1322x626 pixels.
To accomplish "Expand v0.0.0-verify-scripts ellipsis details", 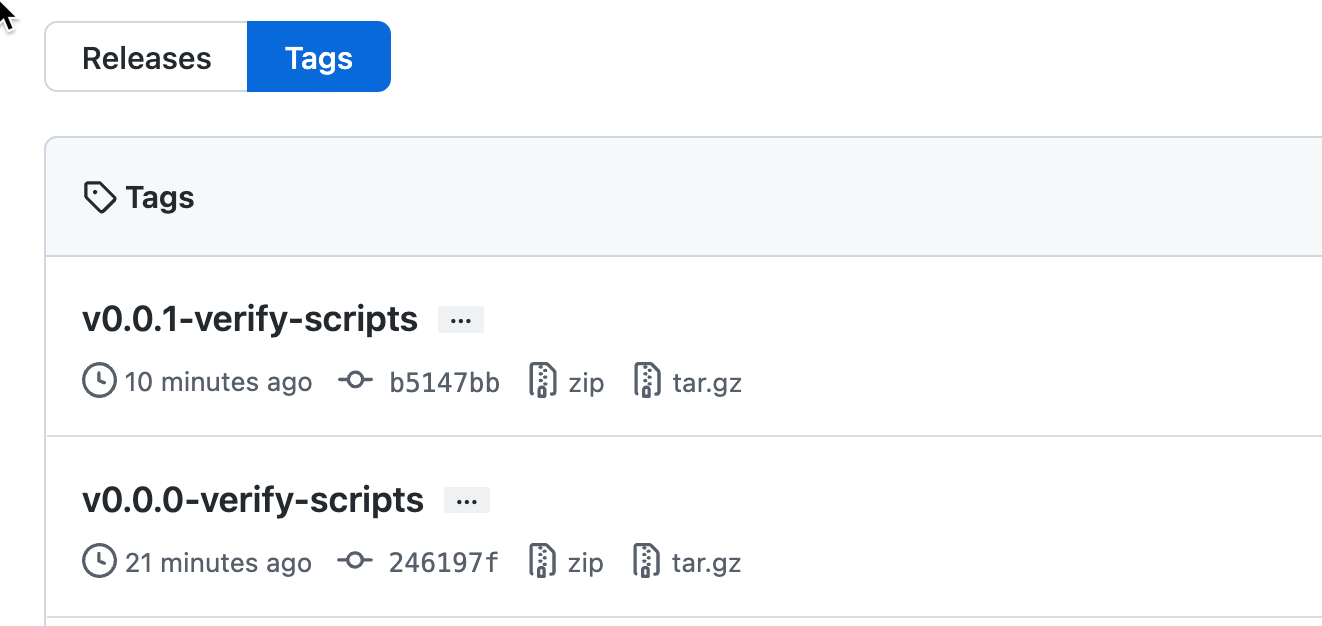I will point(467,500).
